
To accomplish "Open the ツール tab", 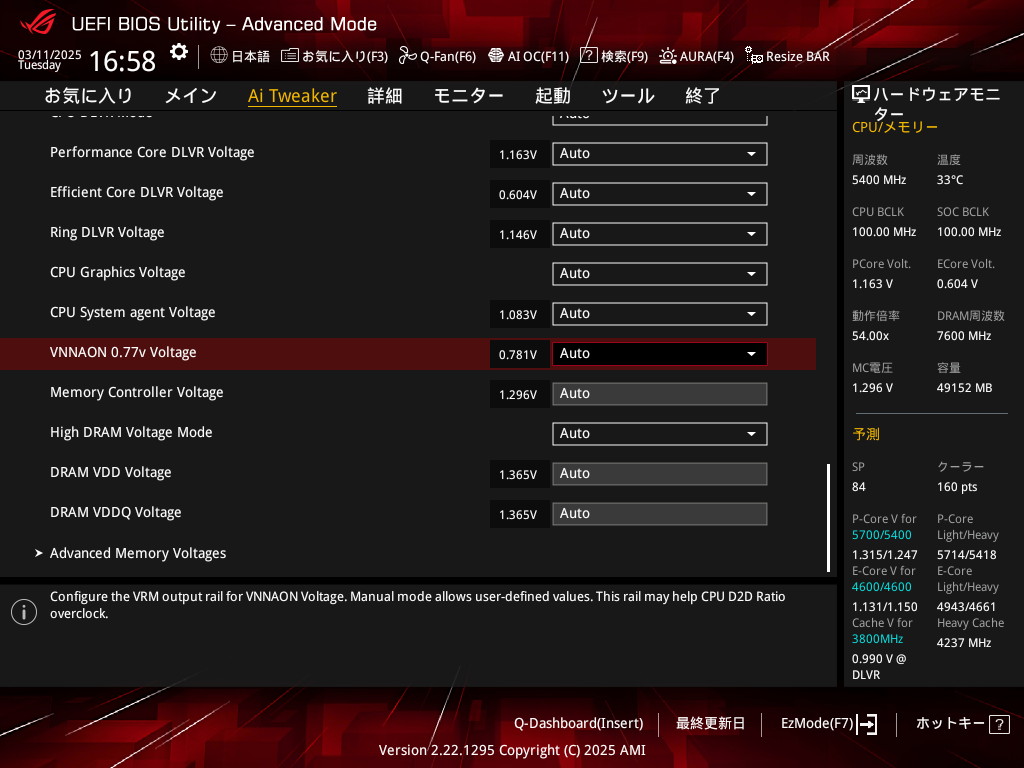I will 628,96.
